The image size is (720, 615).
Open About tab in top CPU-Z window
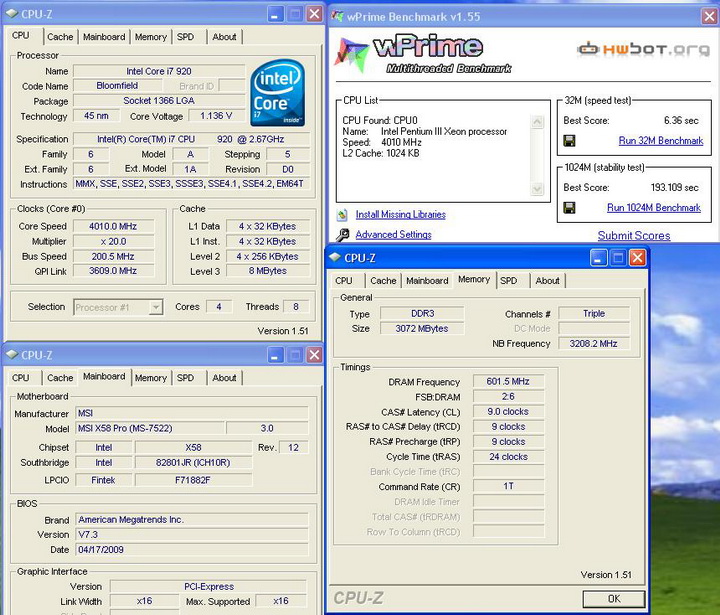224,37
